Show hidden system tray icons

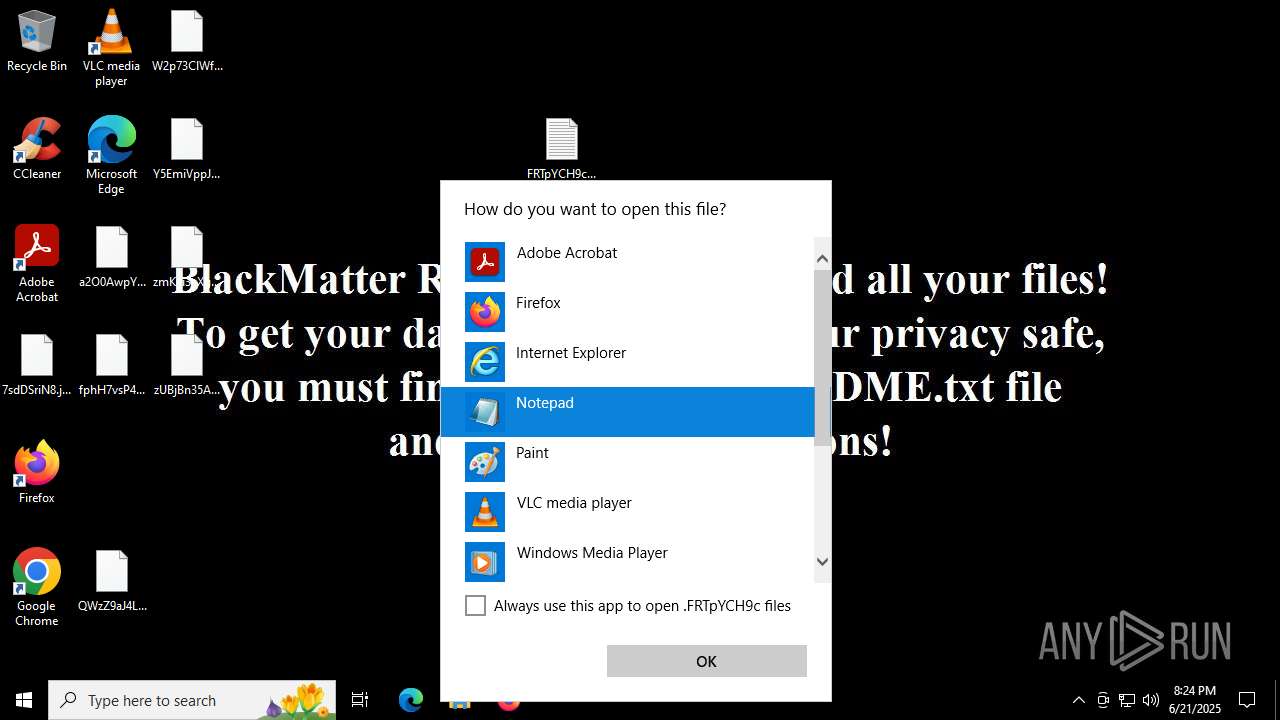tap(1078, 700)
